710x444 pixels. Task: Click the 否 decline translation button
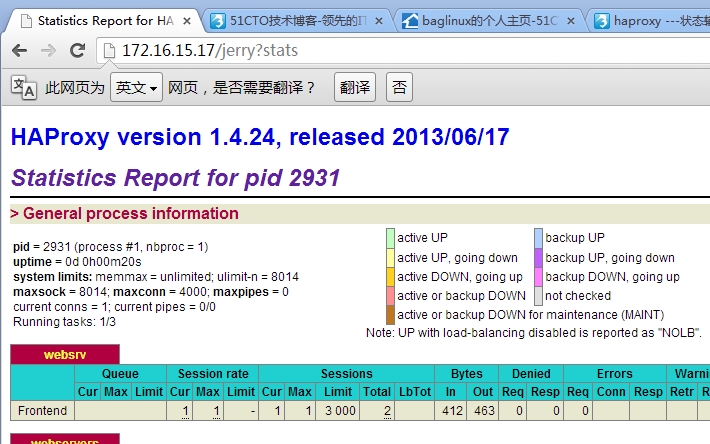coord(399,87)
